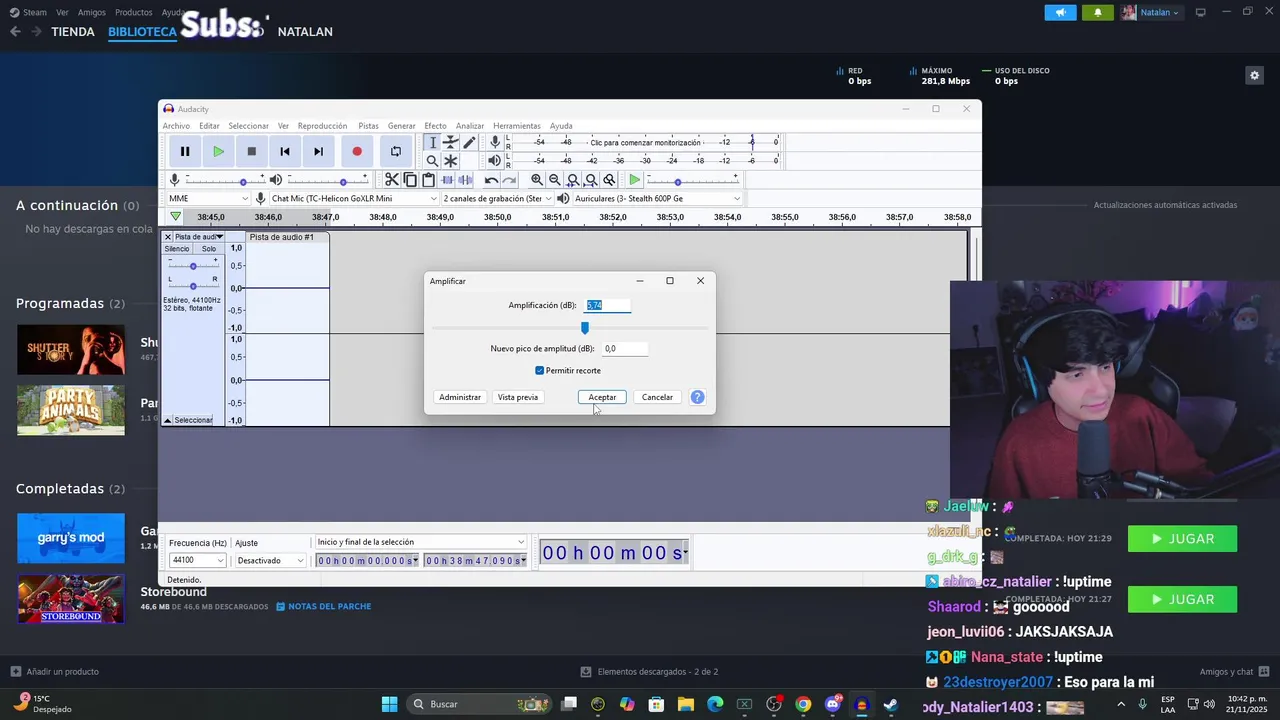The height and width of the screenshot is (720, 1280).
Task: Click Aceptar in the Amplificar dialog
Action: (x=602, y=397)
